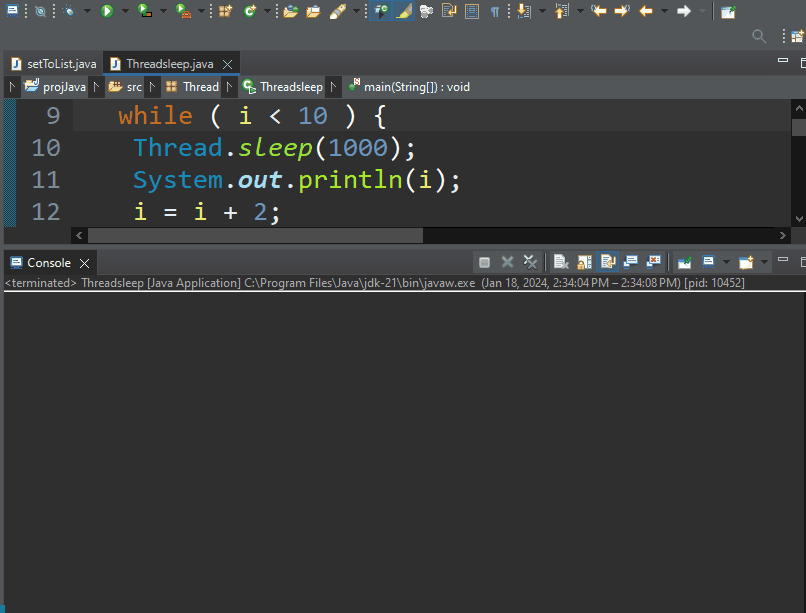Click the green Run button in toolbar
The image size is (806, 613).
pyautogui.click(x=106, y=11)
